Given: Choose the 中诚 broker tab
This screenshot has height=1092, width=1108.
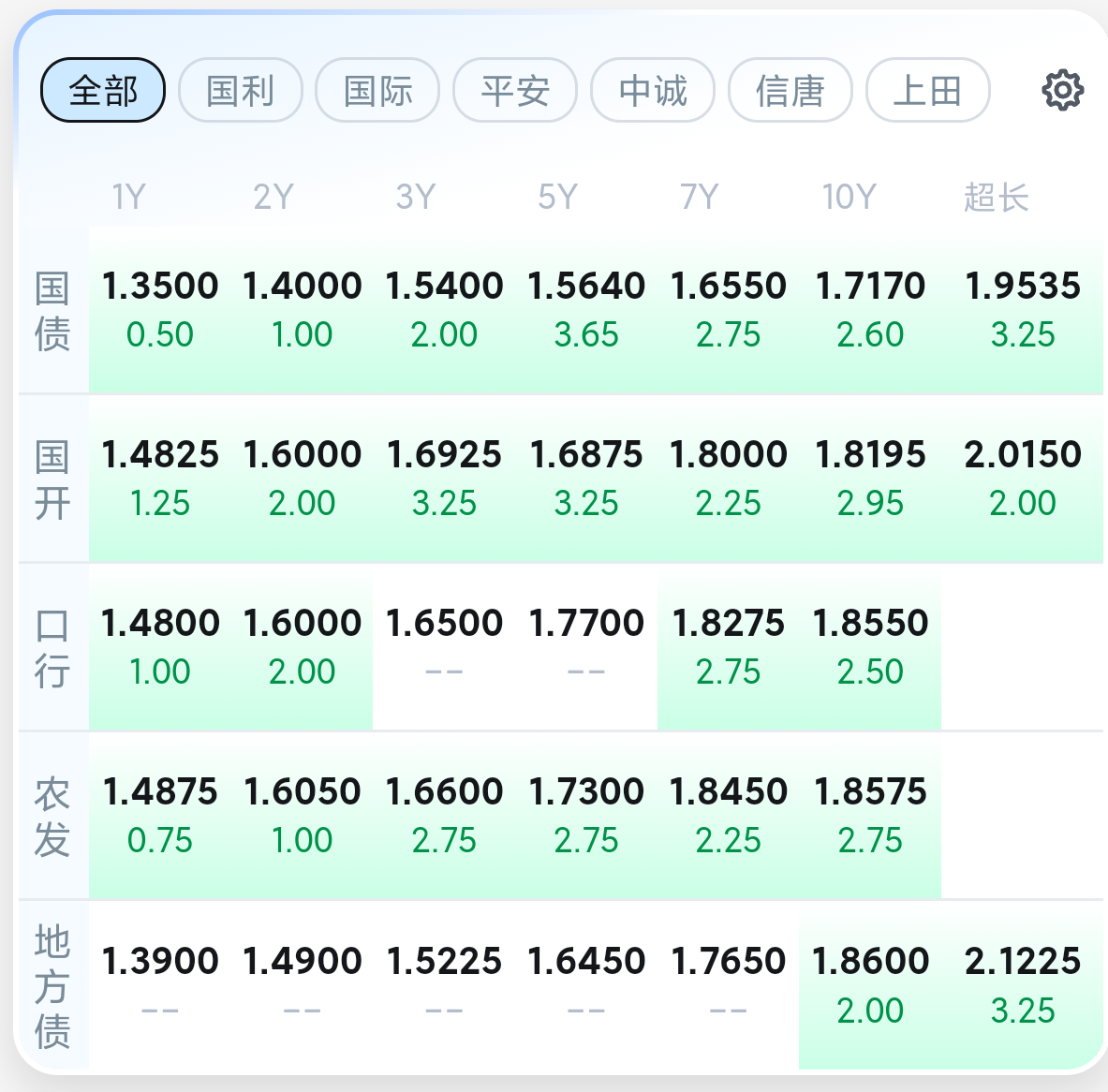Looking at the screenshot, I should [x=652, y=91].
